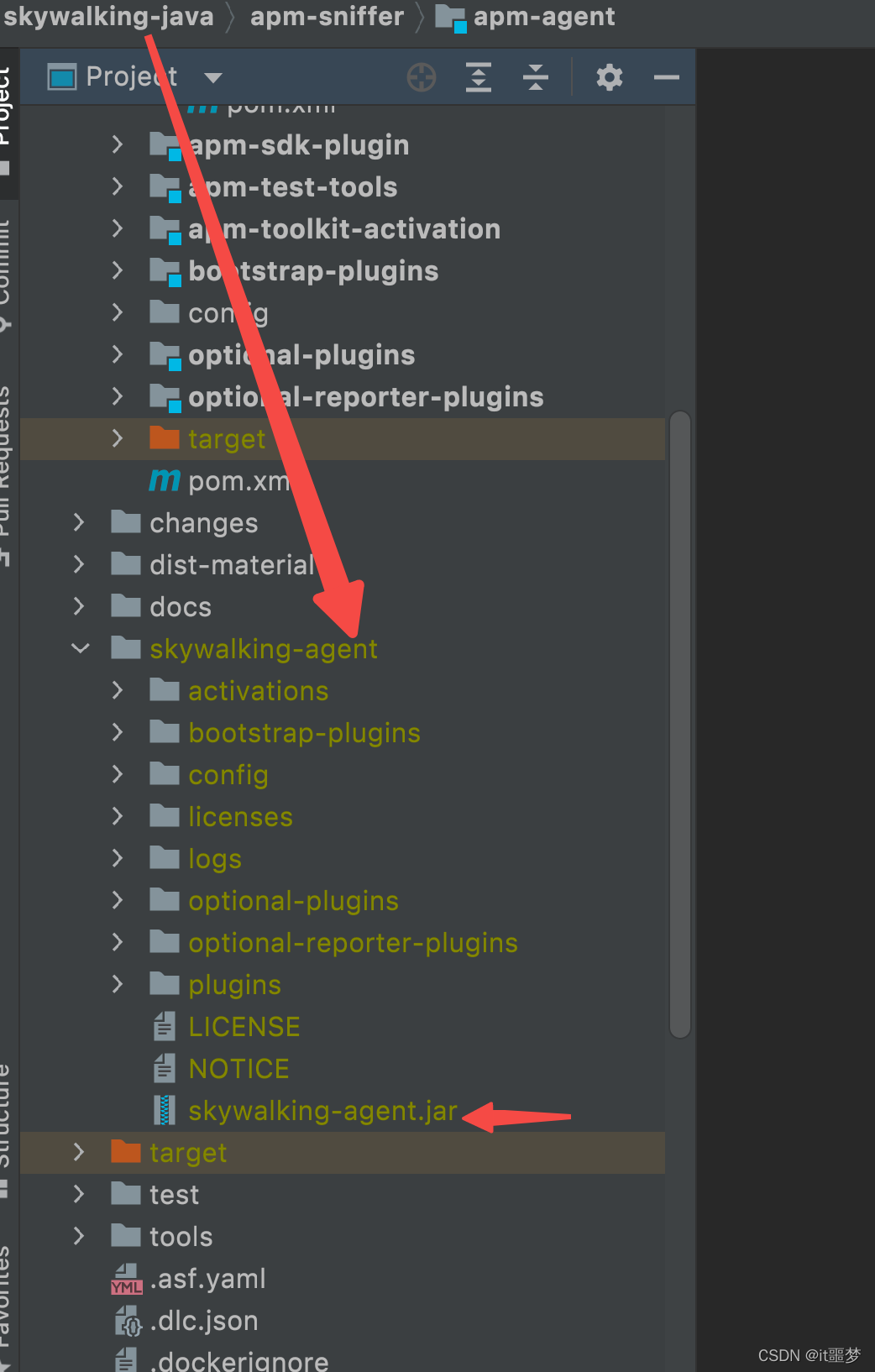The image size is (875, 1372).
Task: Select the optional-plugins folder under skywalking-agent
Action: coord(293,901)
